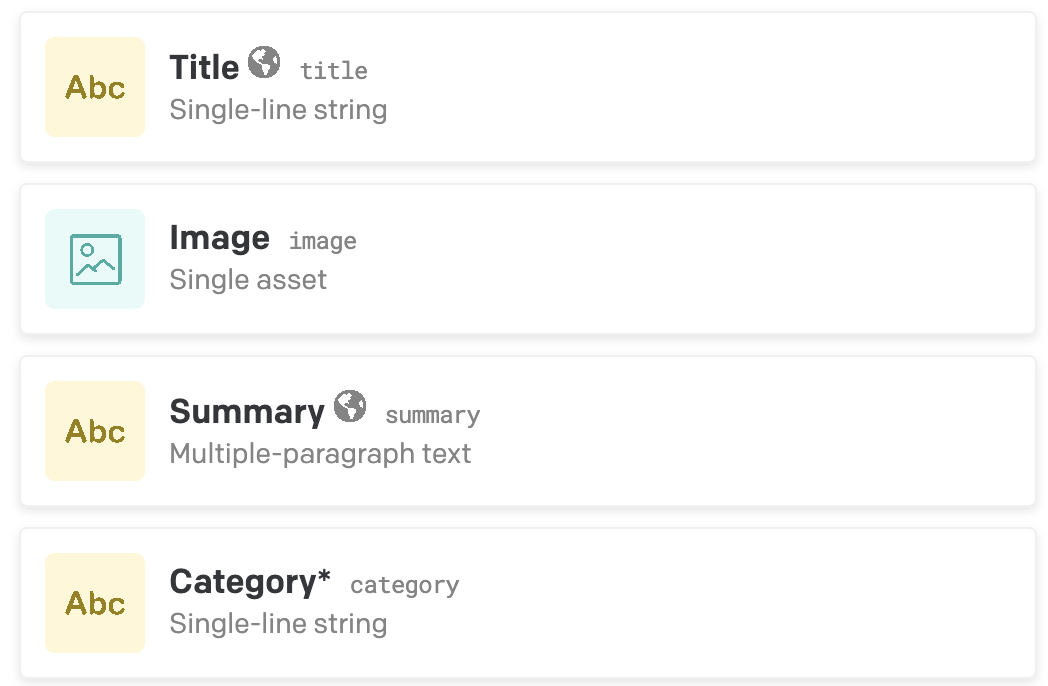
Task: Open the Summary field card
Action: point(700,431)
